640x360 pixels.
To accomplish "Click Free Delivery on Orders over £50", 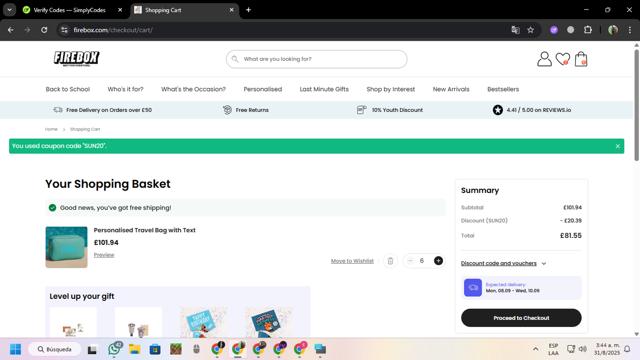I will click(102, 110).
